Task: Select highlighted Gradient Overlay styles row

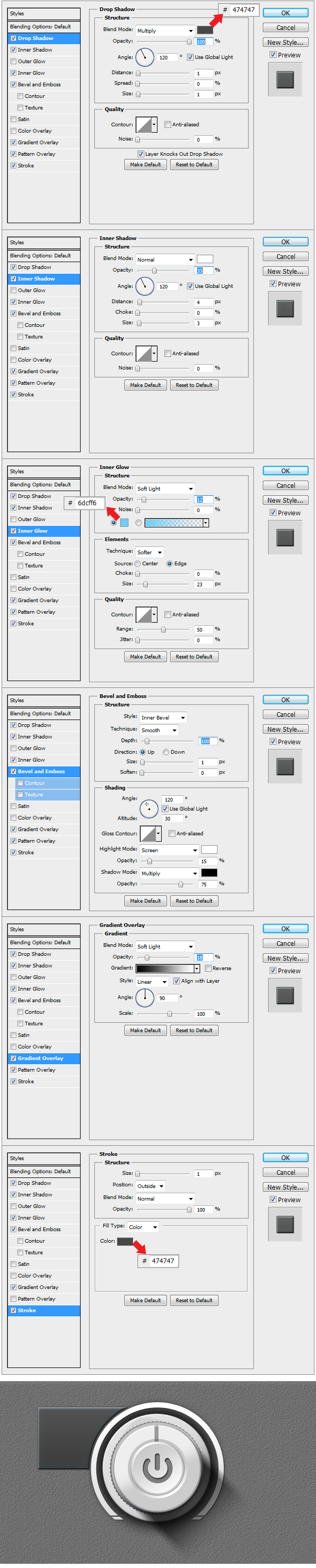Action: (x=44, y=1058)
